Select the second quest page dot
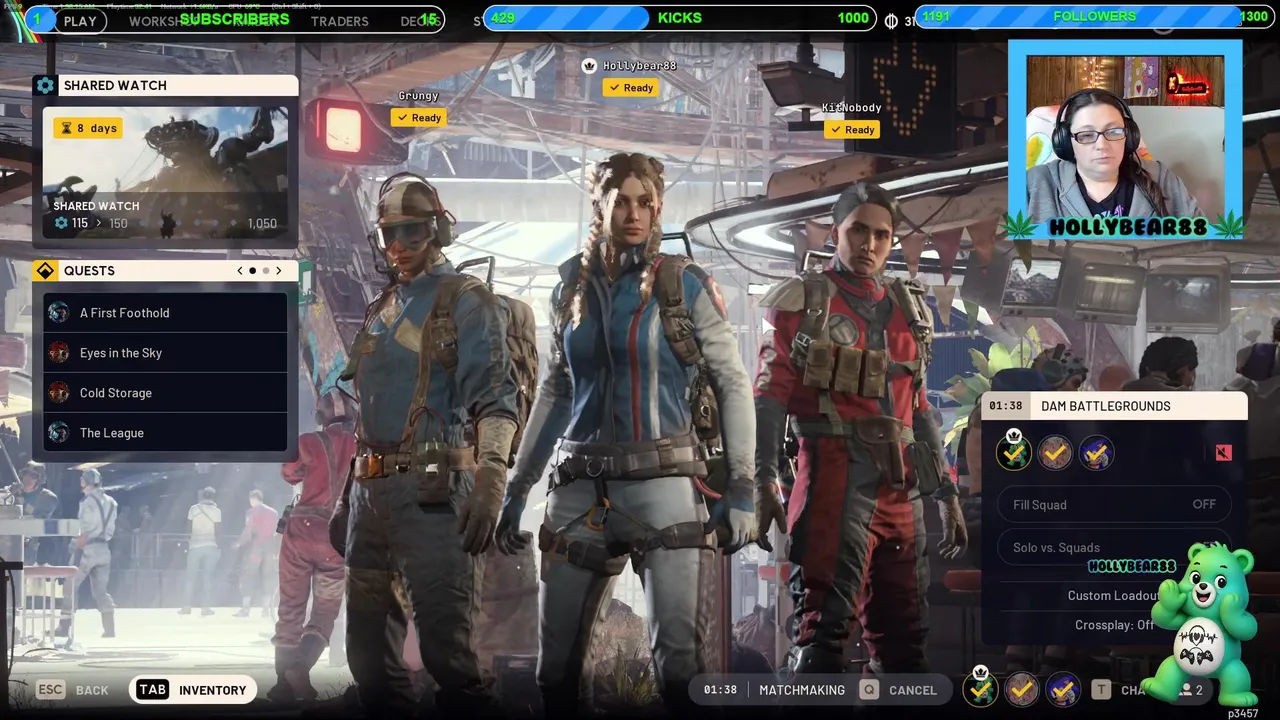 click(265, 271)
